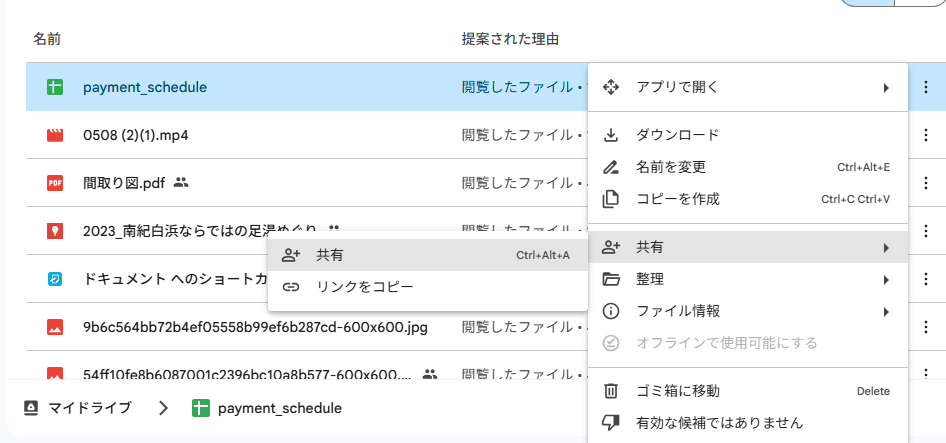Click the '提案された理由' column header
This screenshot has height=443, width=946.
tap(510, 40)
